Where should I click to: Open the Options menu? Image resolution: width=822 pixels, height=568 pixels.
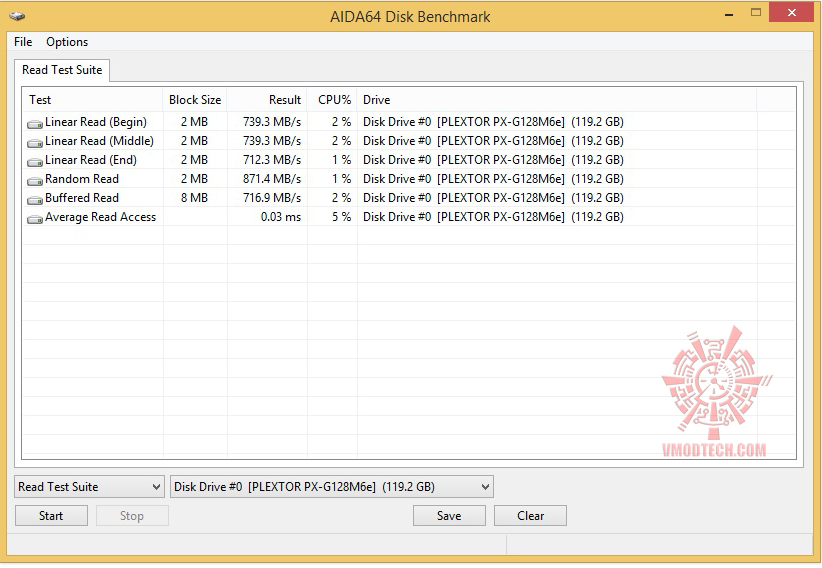pyautogui.click(x=67, y=42)
